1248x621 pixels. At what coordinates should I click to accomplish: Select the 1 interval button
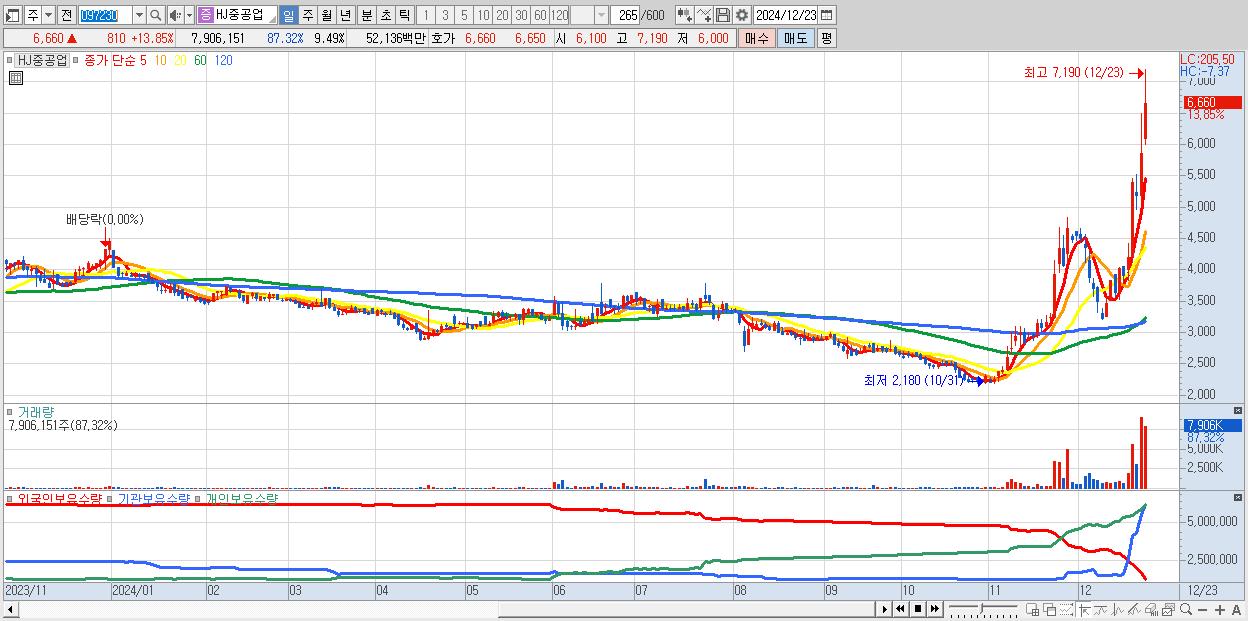coord(425,15)
